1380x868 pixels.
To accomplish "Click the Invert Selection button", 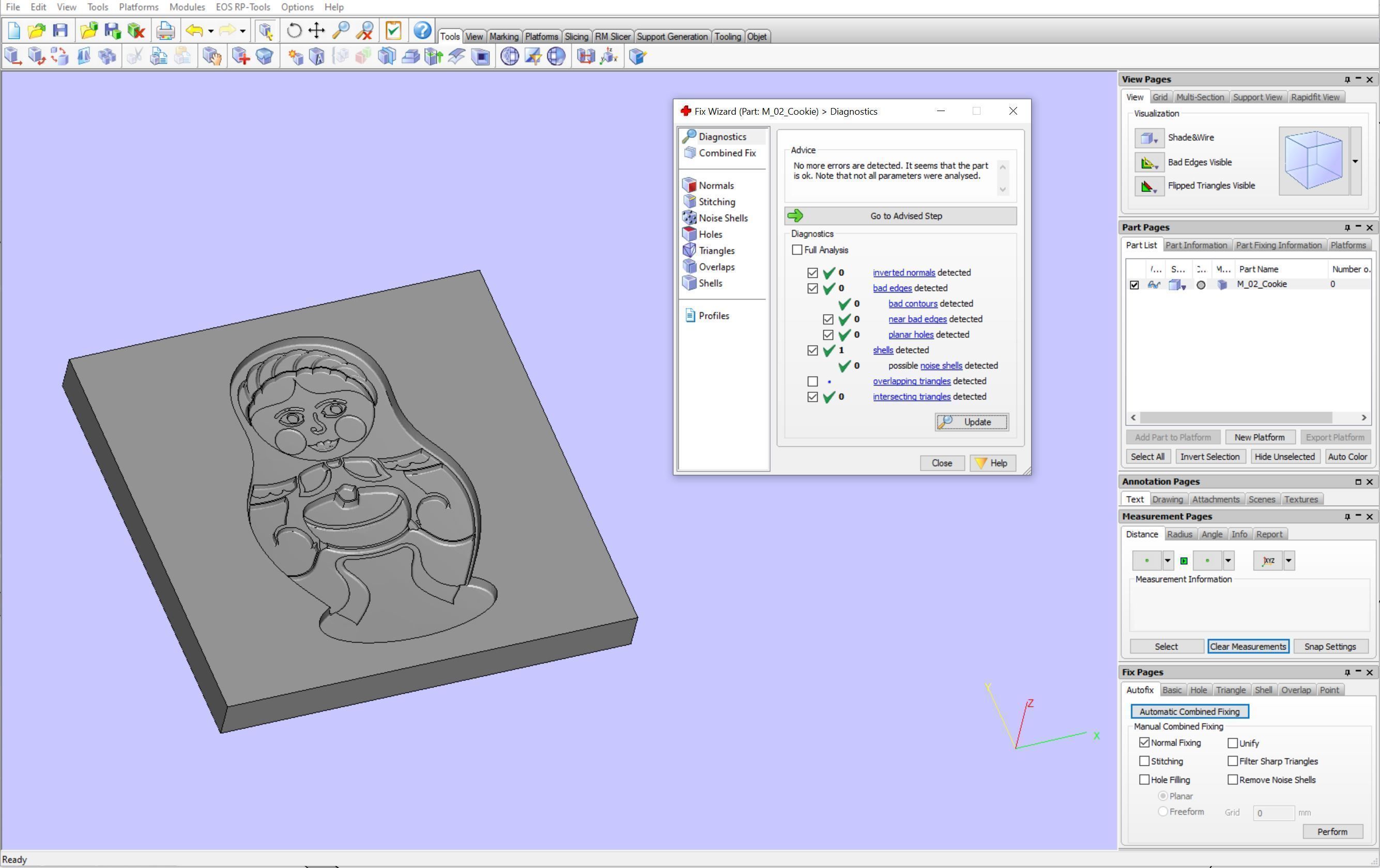I will coord(1209,457).
